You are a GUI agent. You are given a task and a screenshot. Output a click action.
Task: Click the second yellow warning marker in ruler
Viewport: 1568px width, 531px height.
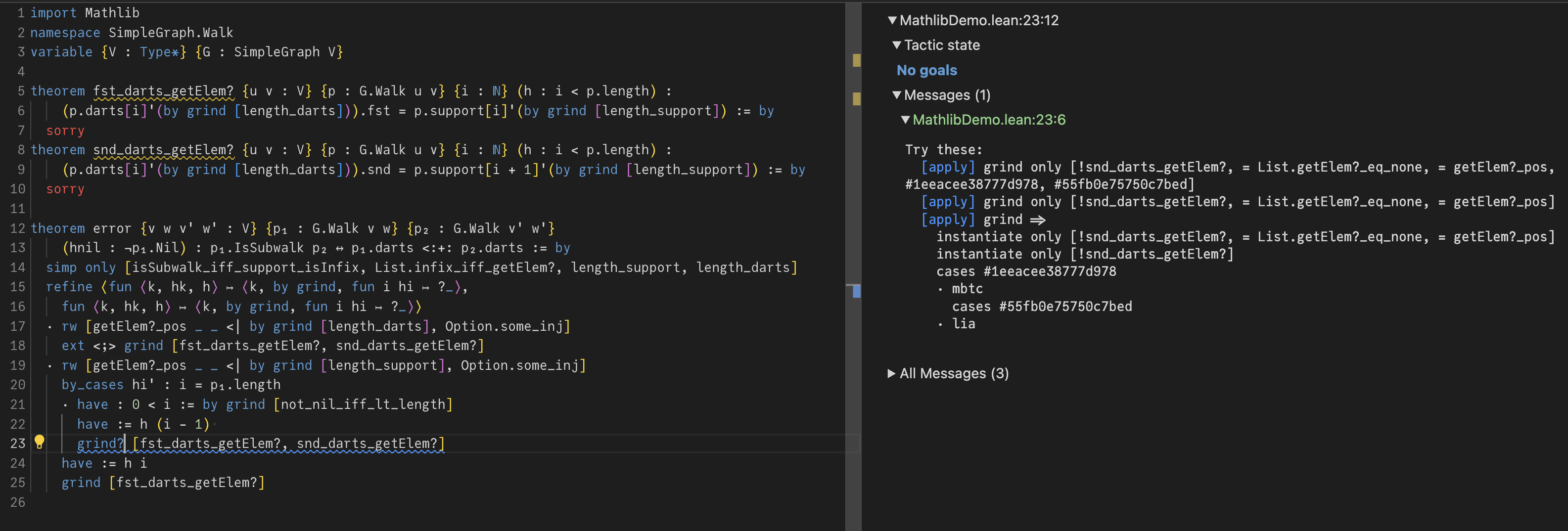(x=856, y=98)
